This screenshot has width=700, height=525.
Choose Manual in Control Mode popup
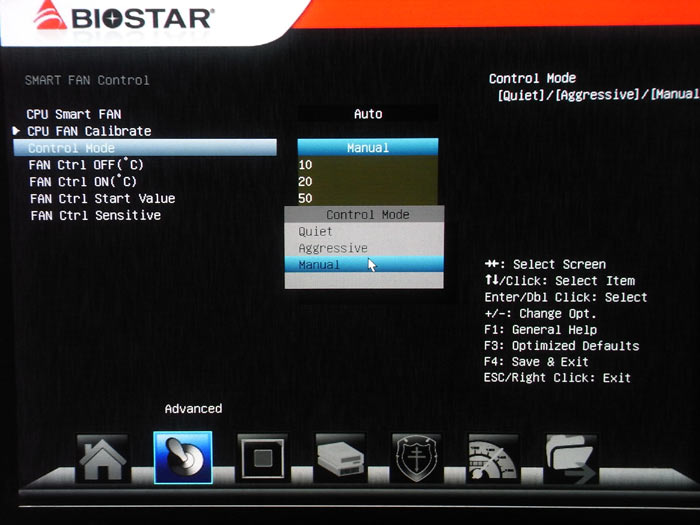coord(320,265)
